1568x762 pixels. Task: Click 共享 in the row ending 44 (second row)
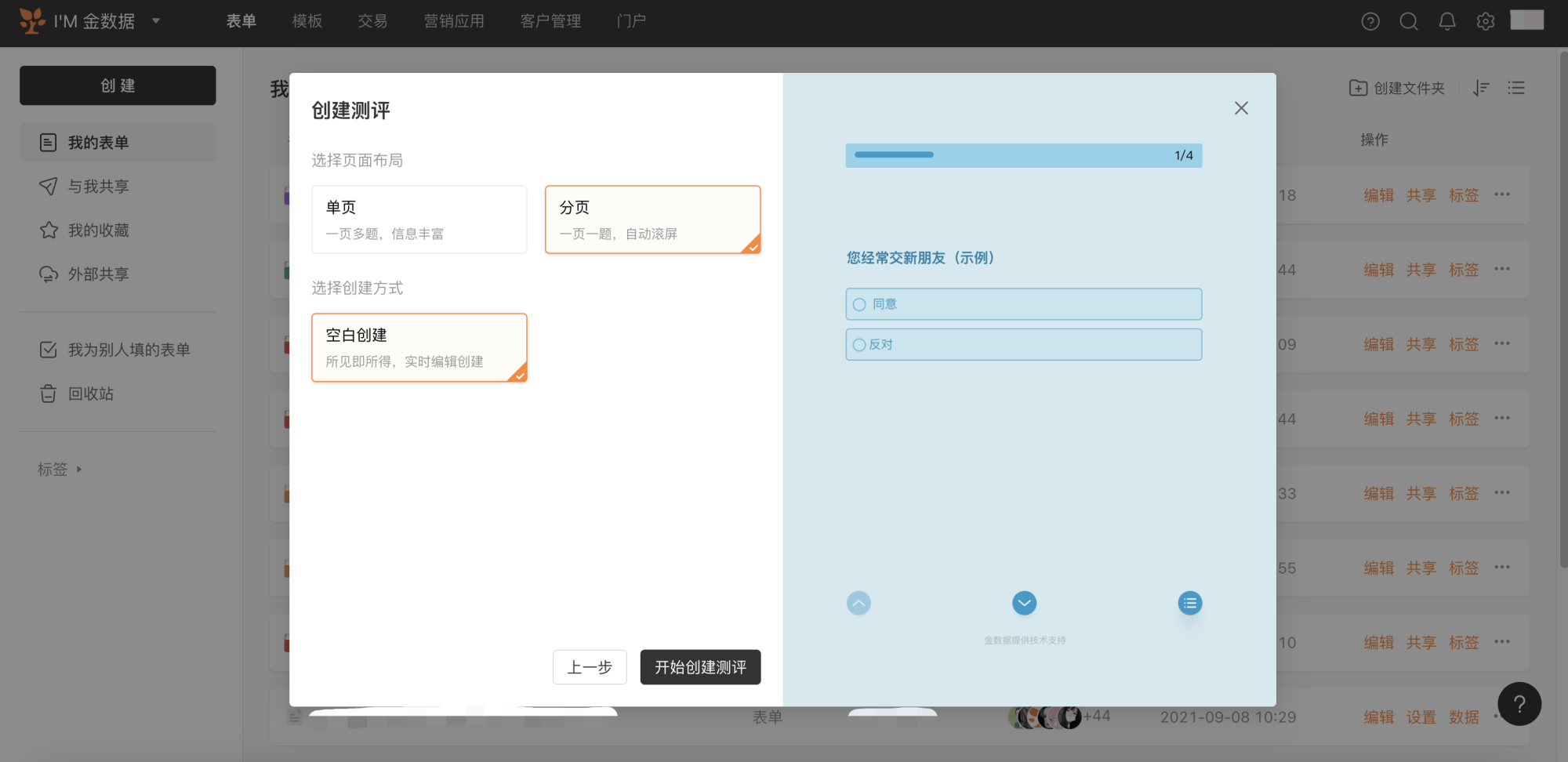pos(1421,270)
